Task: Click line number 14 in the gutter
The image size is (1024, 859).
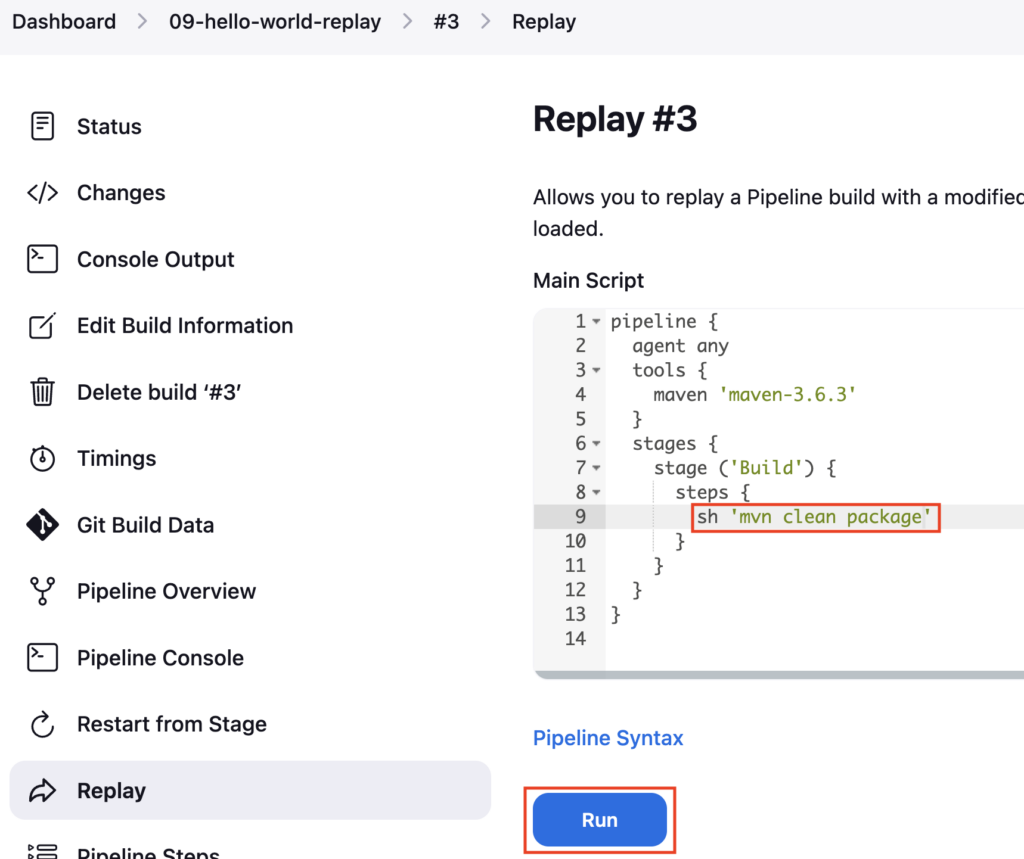Action: pyautogui.click(x=575, y=638)
